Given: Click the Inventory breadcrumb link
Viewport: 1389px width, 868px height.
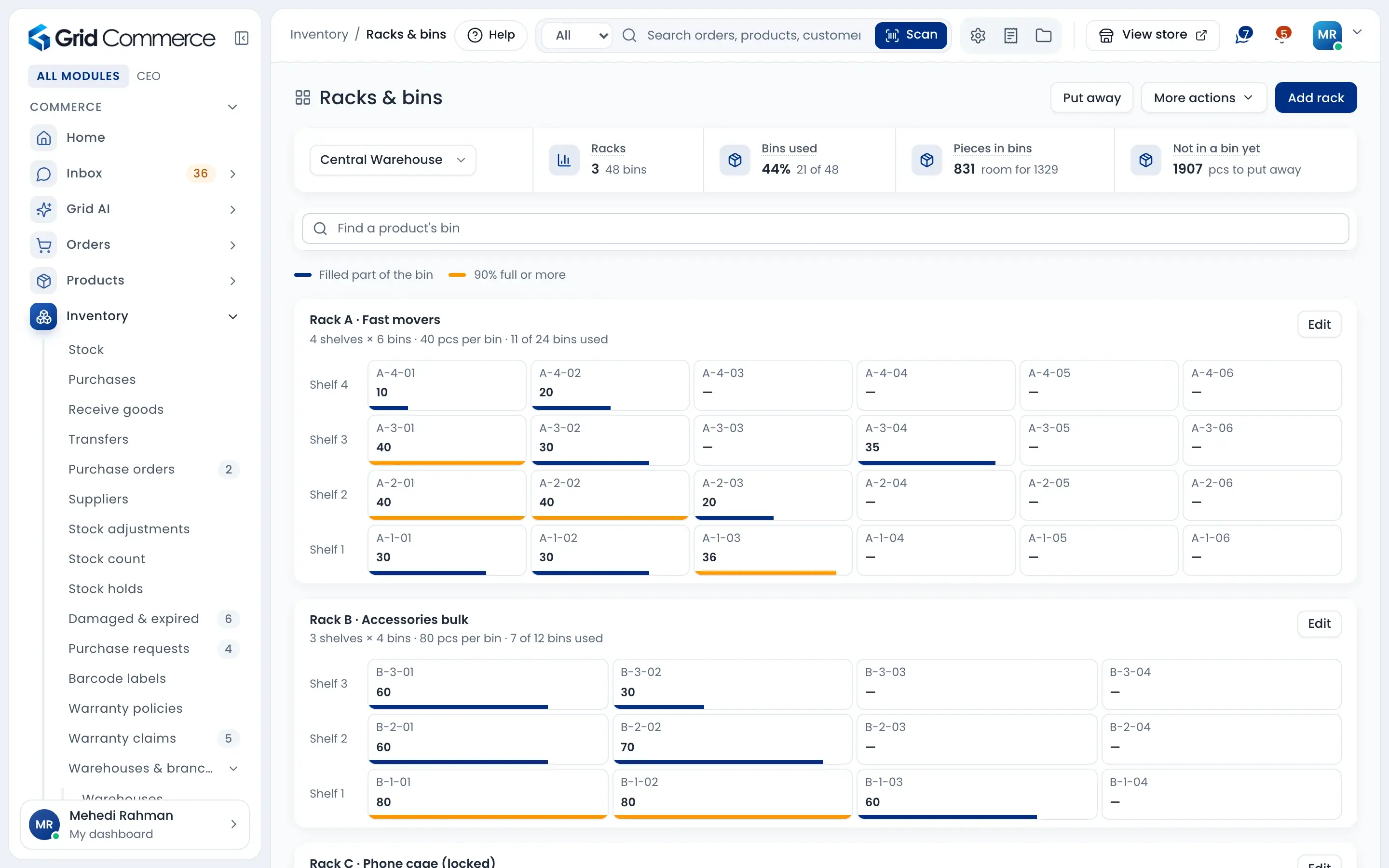Looking at the screenshot, I should [x=319, y=34].
